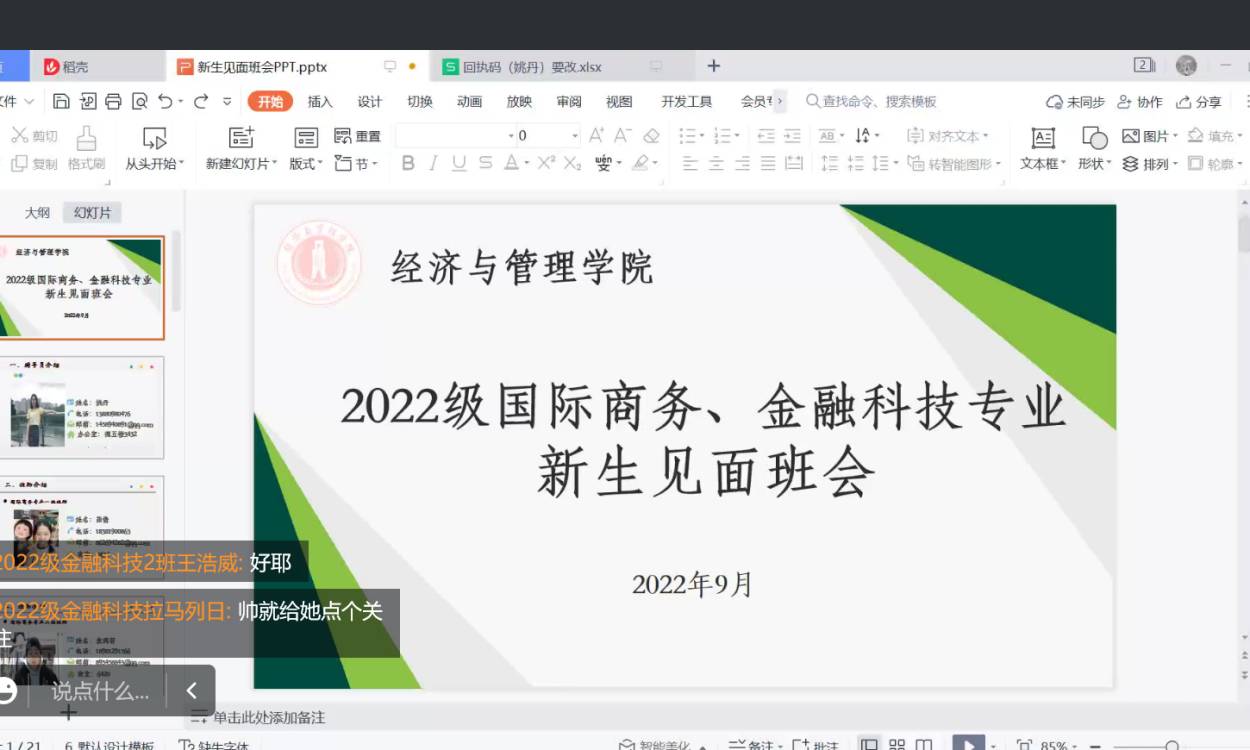The image size is (1250, 750).
Task: Toggle Bold formatting
Action: pos(407,163)
